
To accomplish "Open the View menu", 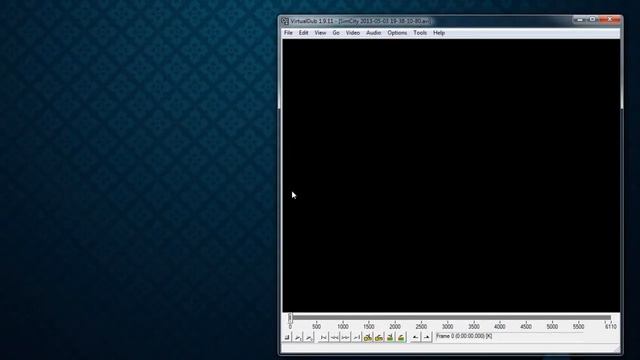I will tap(320, 33).
